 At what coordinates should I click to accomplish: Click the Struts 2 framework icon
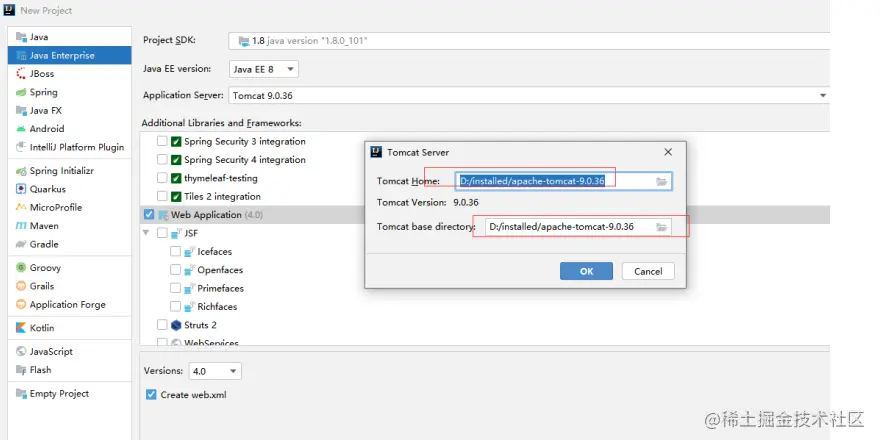pos(176,325)
